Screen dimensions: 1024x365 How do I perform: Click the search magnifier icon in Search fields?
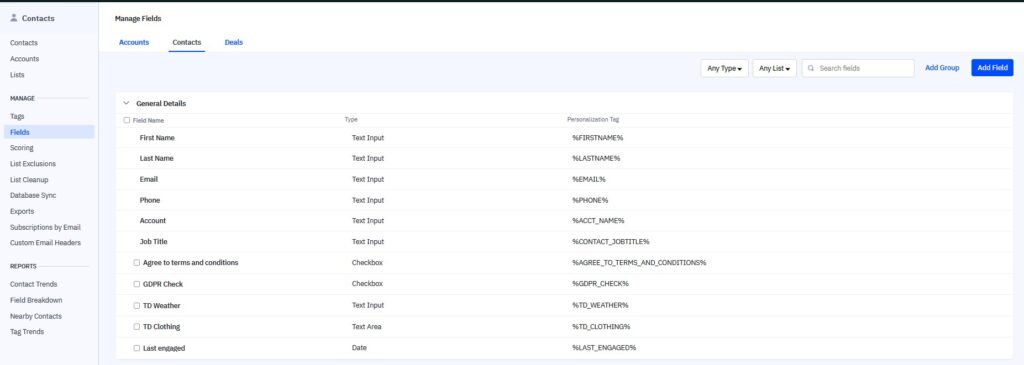click(810, 68)
